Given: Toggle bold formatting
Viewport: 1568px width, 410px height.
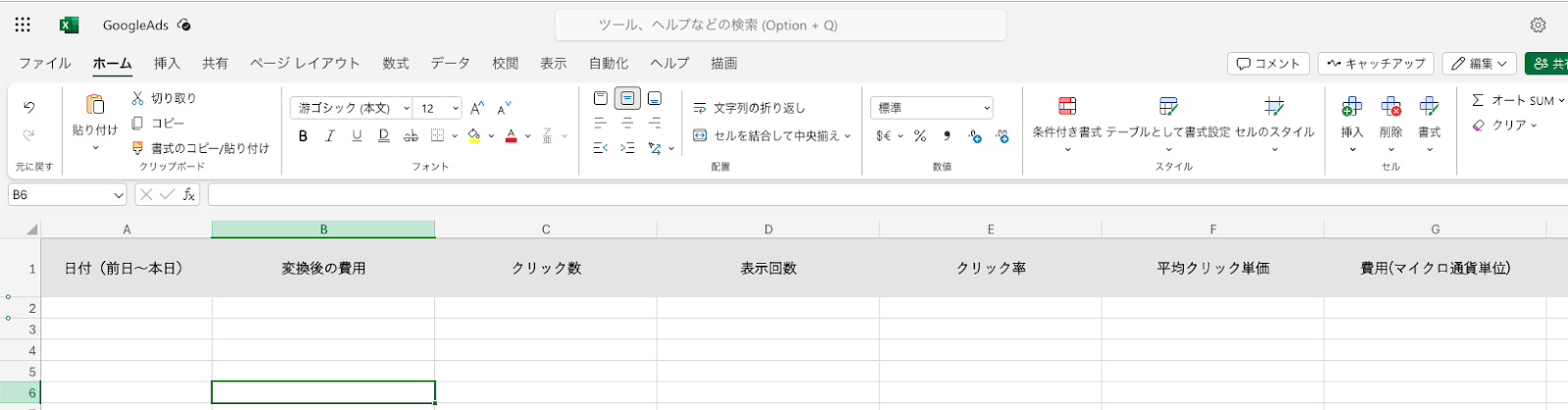Looking at the screenshot, I should point(303,136).
